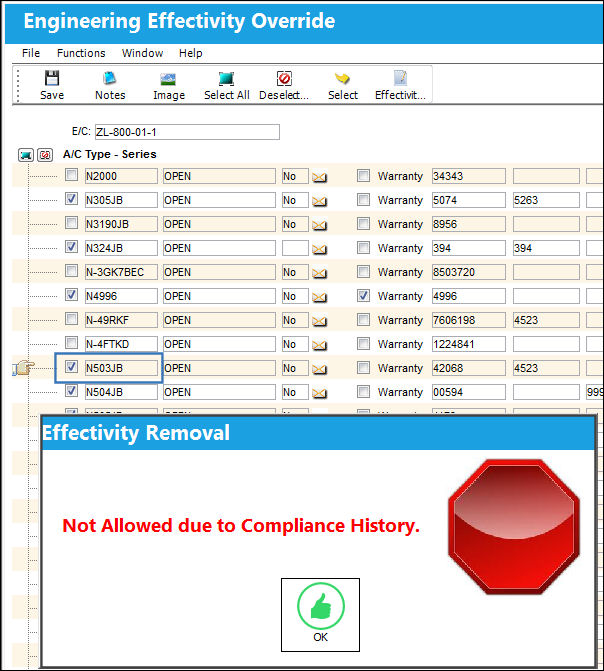Click the OPEN status field for N324JB

[219, 248]
